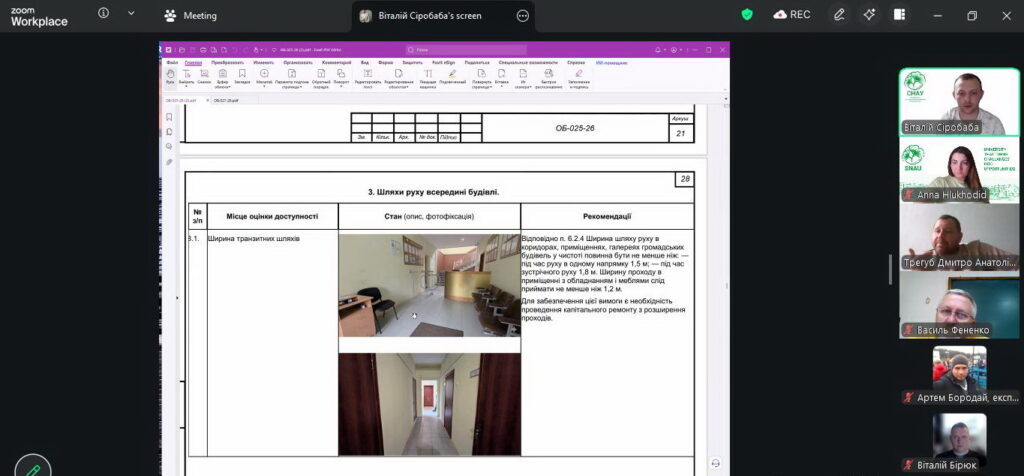Open the Comment ribbon tab
The height and width of the screenshot is (476, 1024).
336,63
